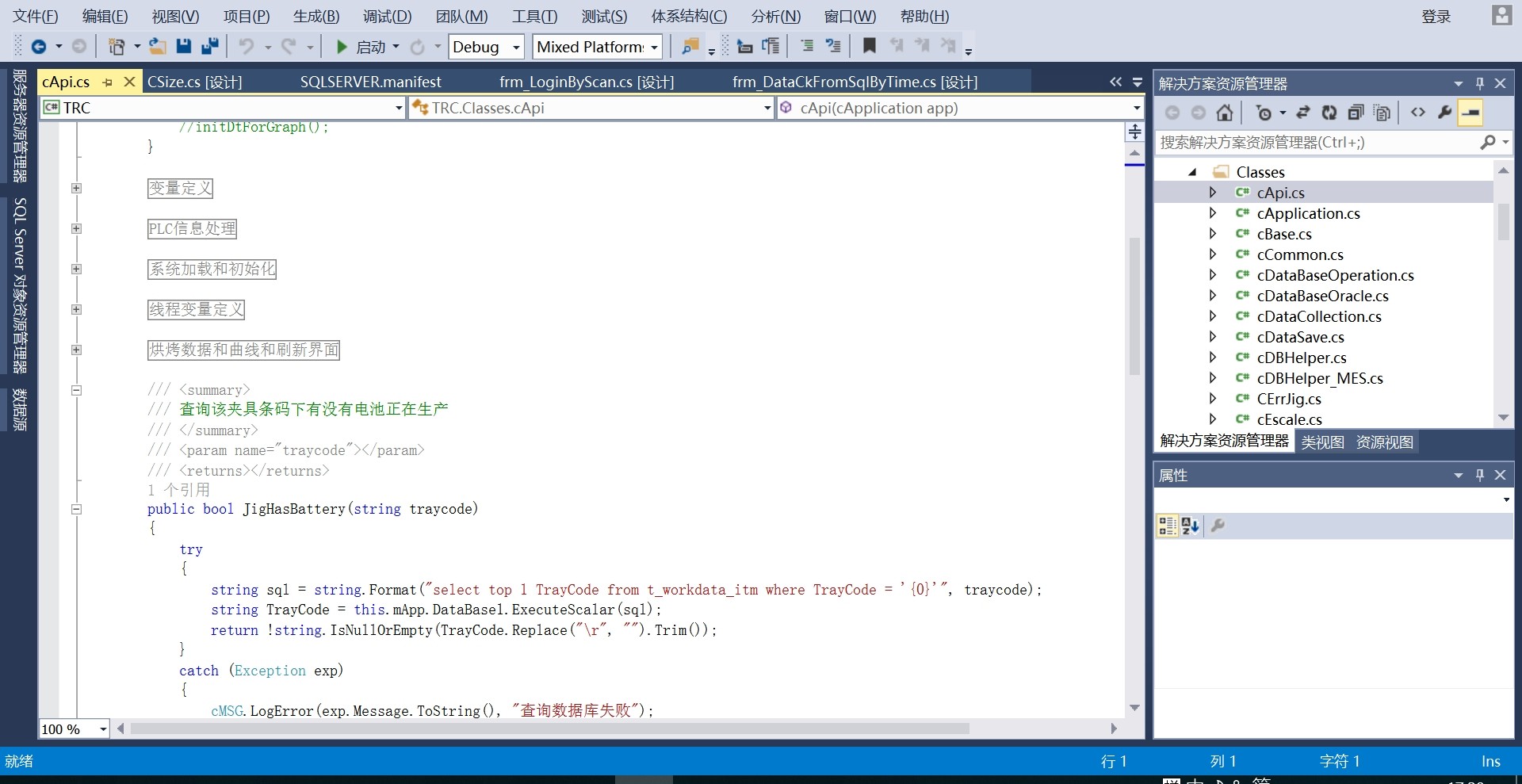This screenshot has width=1522, height=784.
Task: Click Collapse All in Solution Explorer toolbar
Action: click(1356, 113)
